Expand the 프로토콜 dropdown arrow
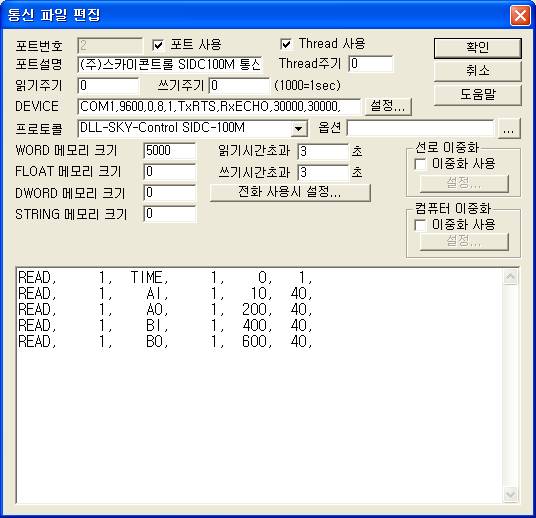This screenshot has height=518, width=536. (x=298, y=129)
